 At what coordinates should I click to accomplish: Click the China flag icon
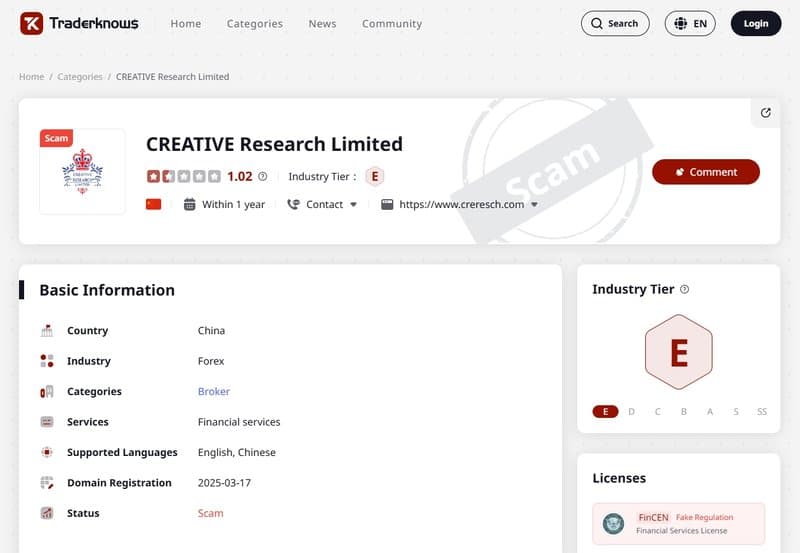tap(154, 205)
